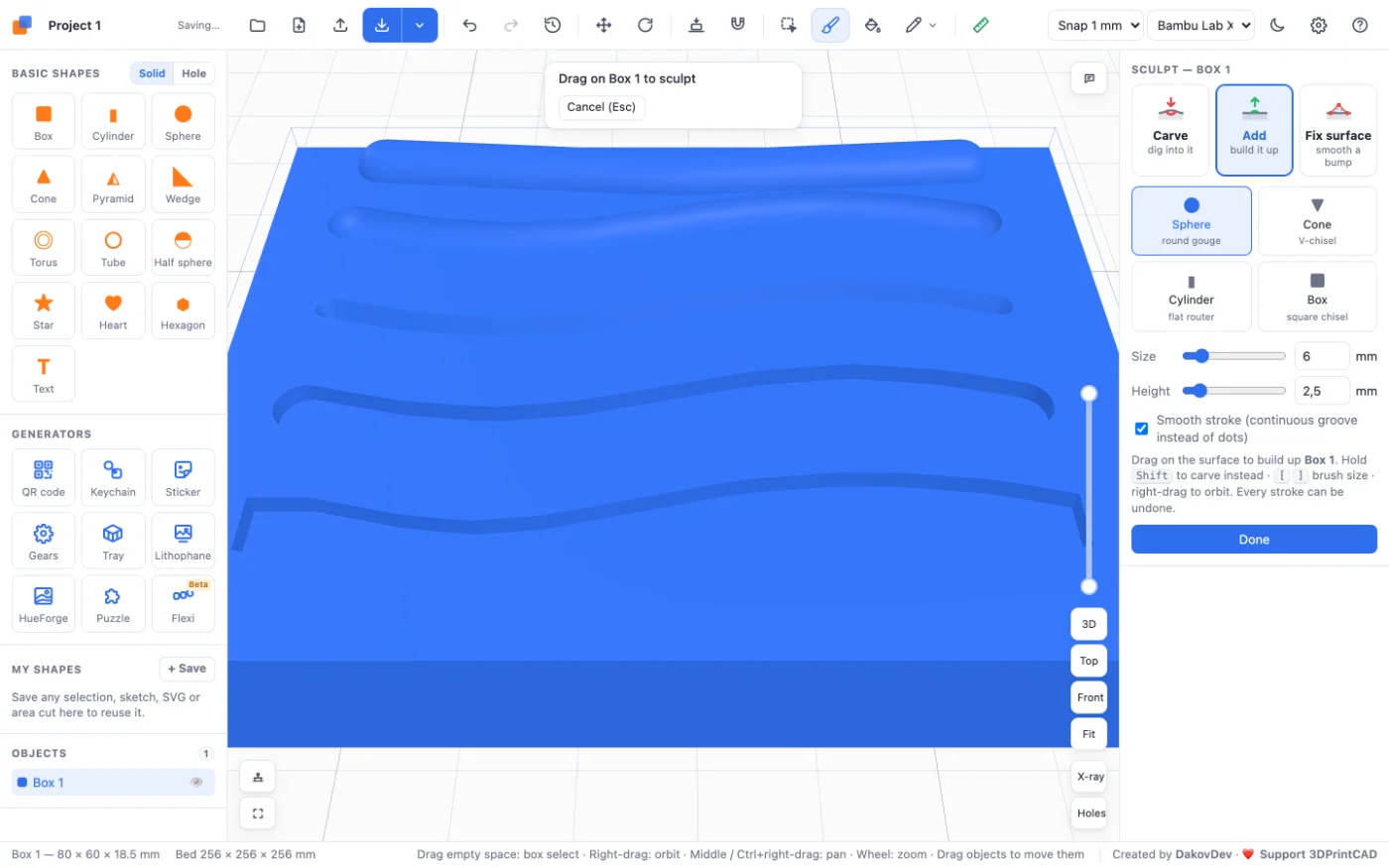Switch to dark mode with the moon icon
This screenshot has width=1389, height=868.
click(x=1277, y=25)
